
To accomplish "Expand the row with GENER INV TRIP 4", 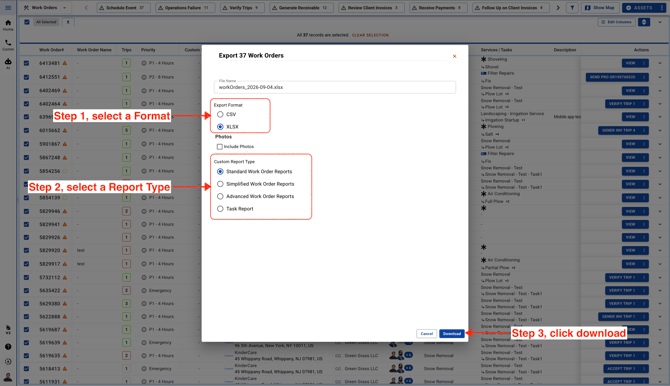I will [x=660, y=130].
